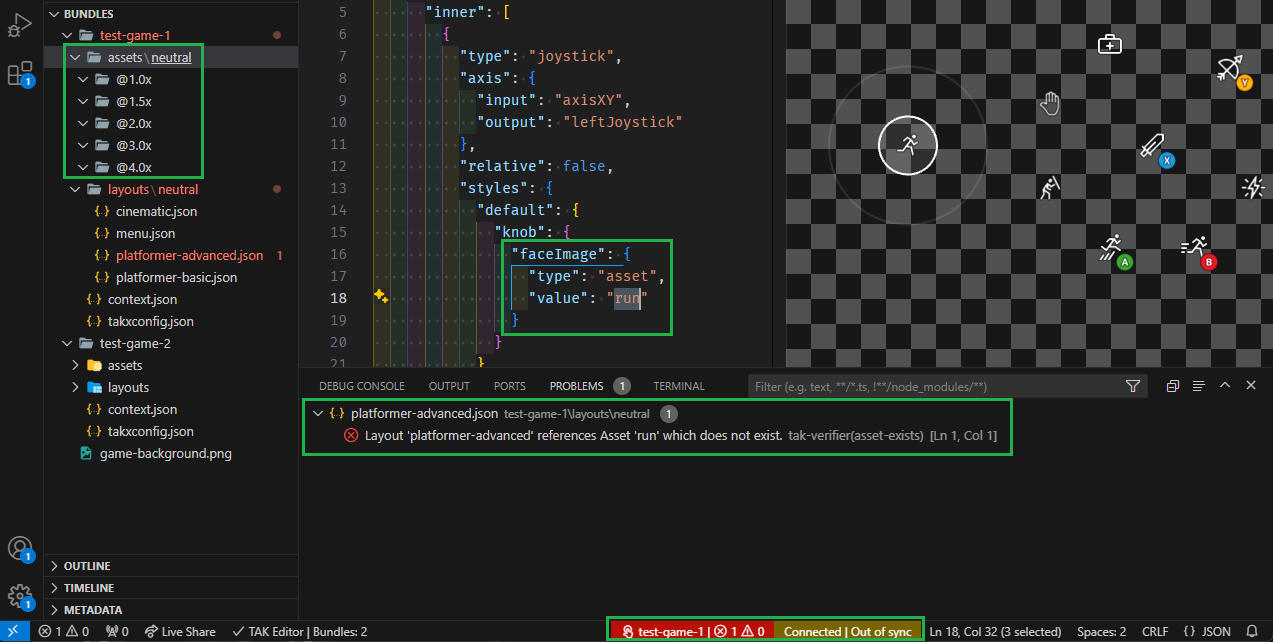1273x642 pixels.
Task: Click the 'run' does not exist error message
Action: point(574,435)
